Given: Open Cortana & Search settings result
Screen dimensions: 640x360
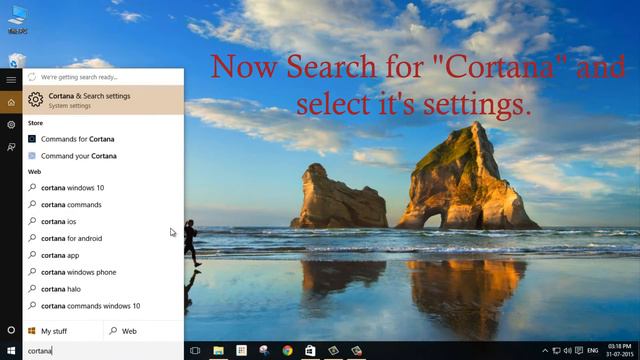Looking at the screenshot, I should [103, 100].
